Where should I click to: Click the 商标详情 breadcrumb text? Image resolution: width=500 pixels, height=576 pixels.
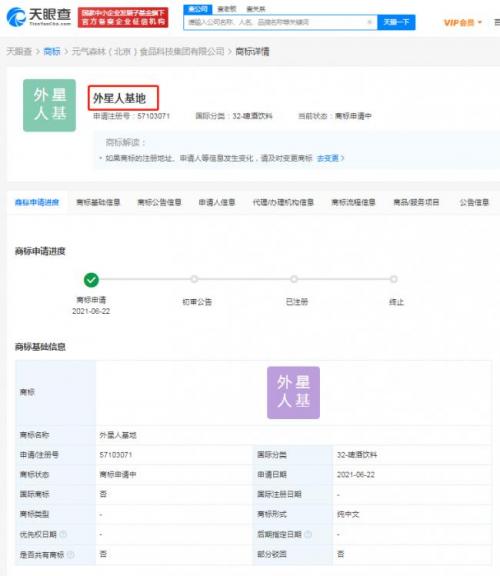click(252, 51)
